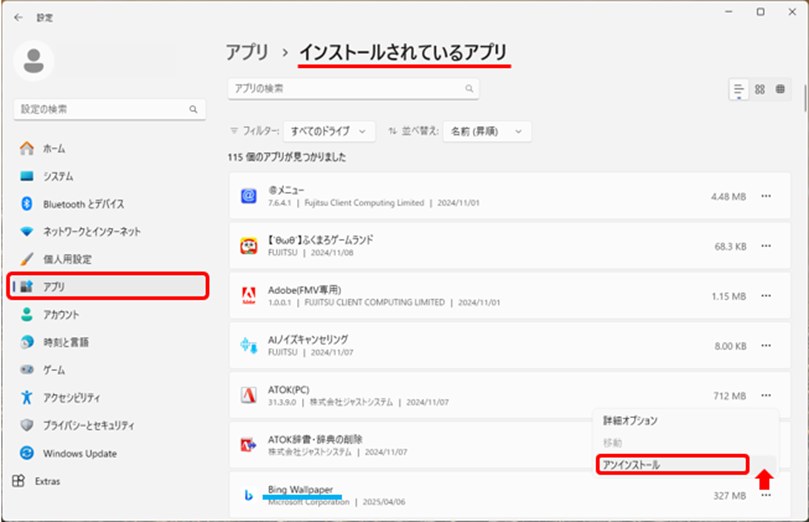This screenshot has width=809, height=522.
Task: Open プライバシーとセキュリティ settings
Action: point(108,426)
